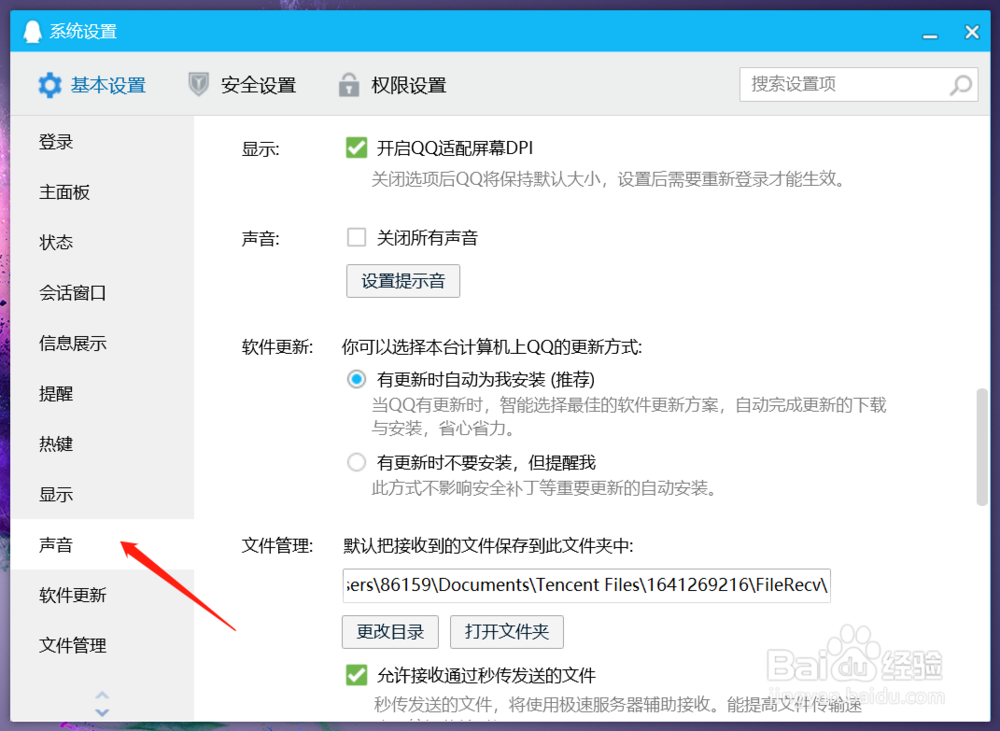Open 文件管理 in the sidebar
This screenshot has width=1000, height=731.
pyautogui.click(x=102, y=646)
